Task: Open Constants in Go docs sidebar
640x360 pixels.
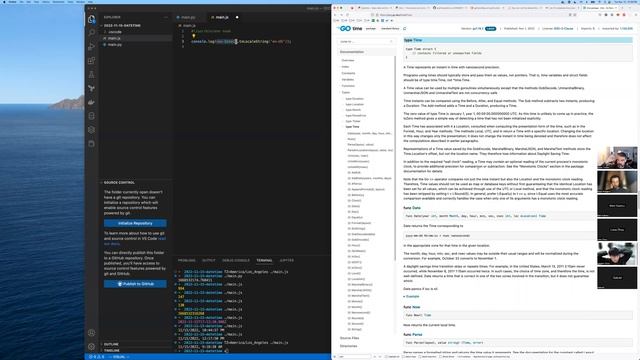Action: 348,73
